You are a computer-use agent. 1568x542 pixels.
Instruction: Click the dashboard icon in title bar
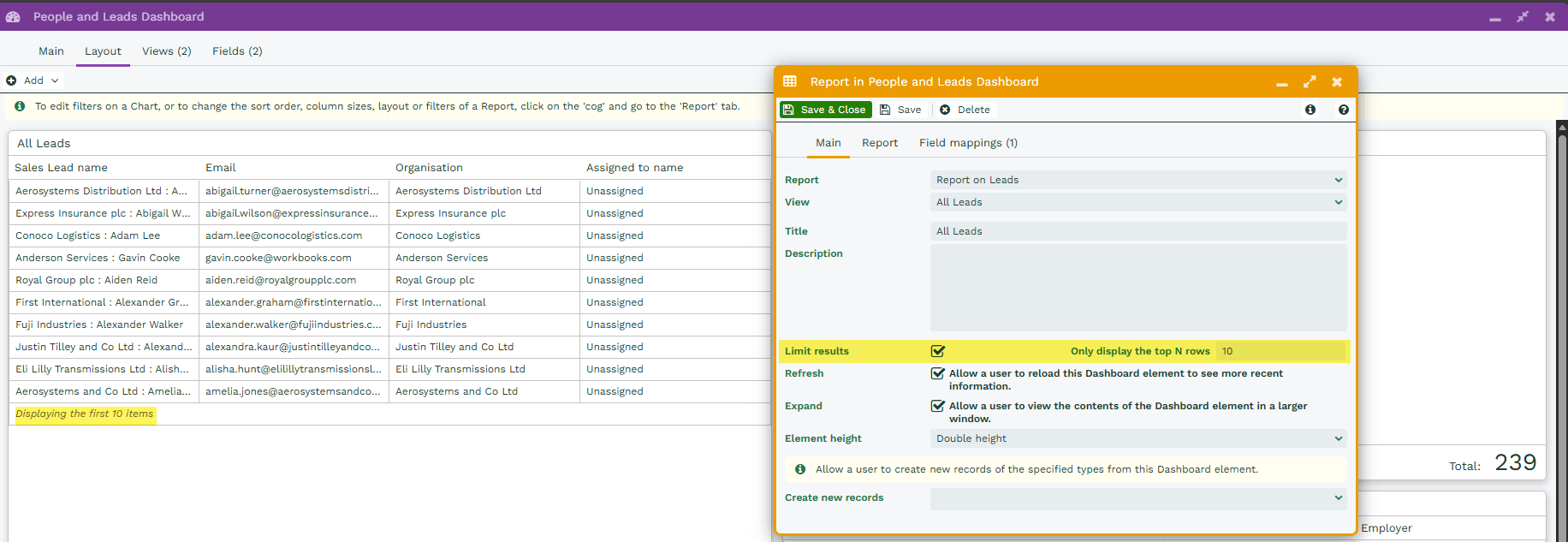(13, 16)
